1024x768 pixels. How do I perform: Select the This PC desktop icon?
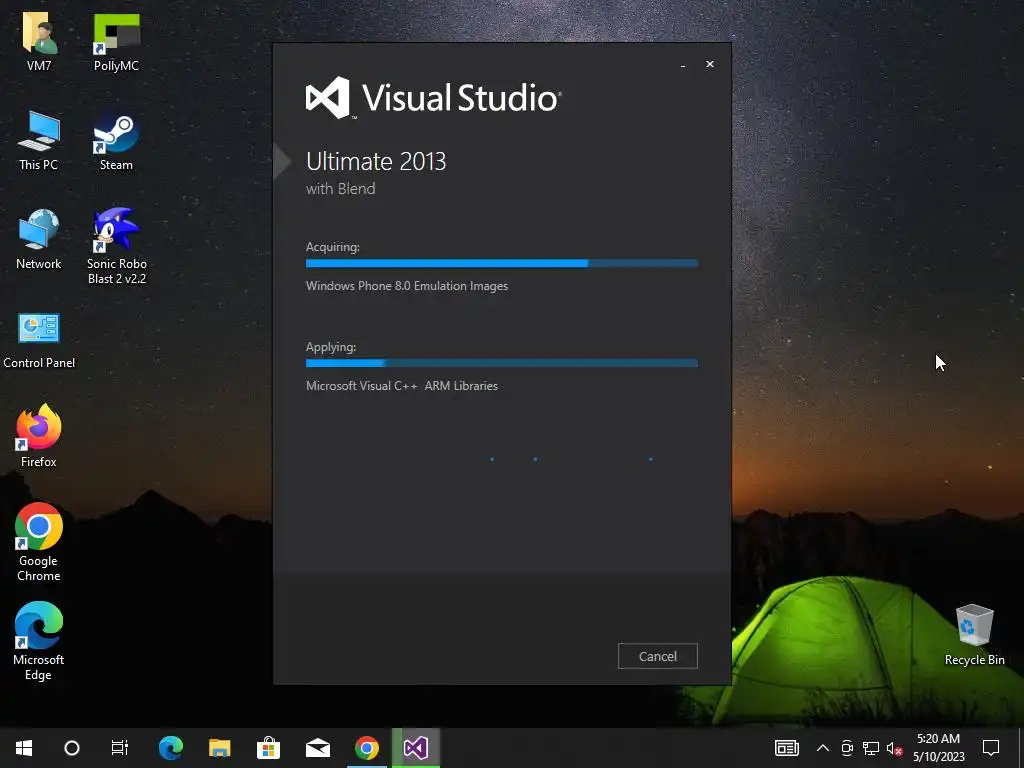[x=39, y=140]
